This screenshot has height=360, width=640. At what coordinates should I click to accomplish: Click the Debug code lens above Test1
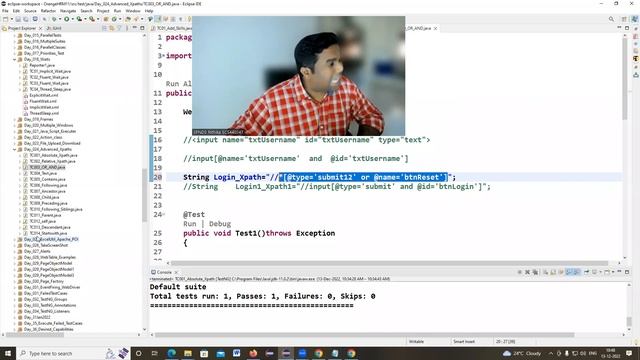[220, 224]
